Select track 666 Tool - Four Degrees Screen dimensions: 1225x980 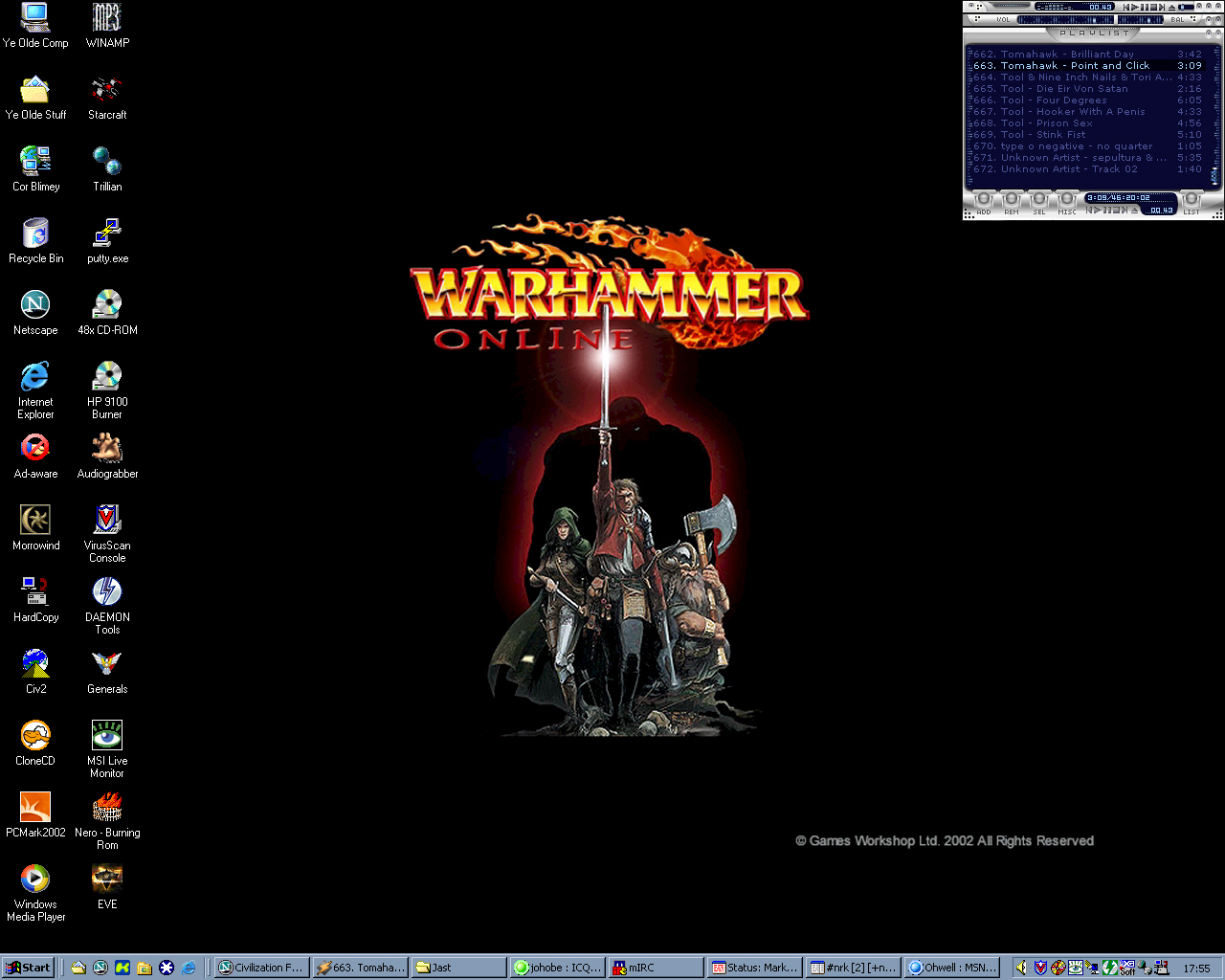[x=1087, y=100]
